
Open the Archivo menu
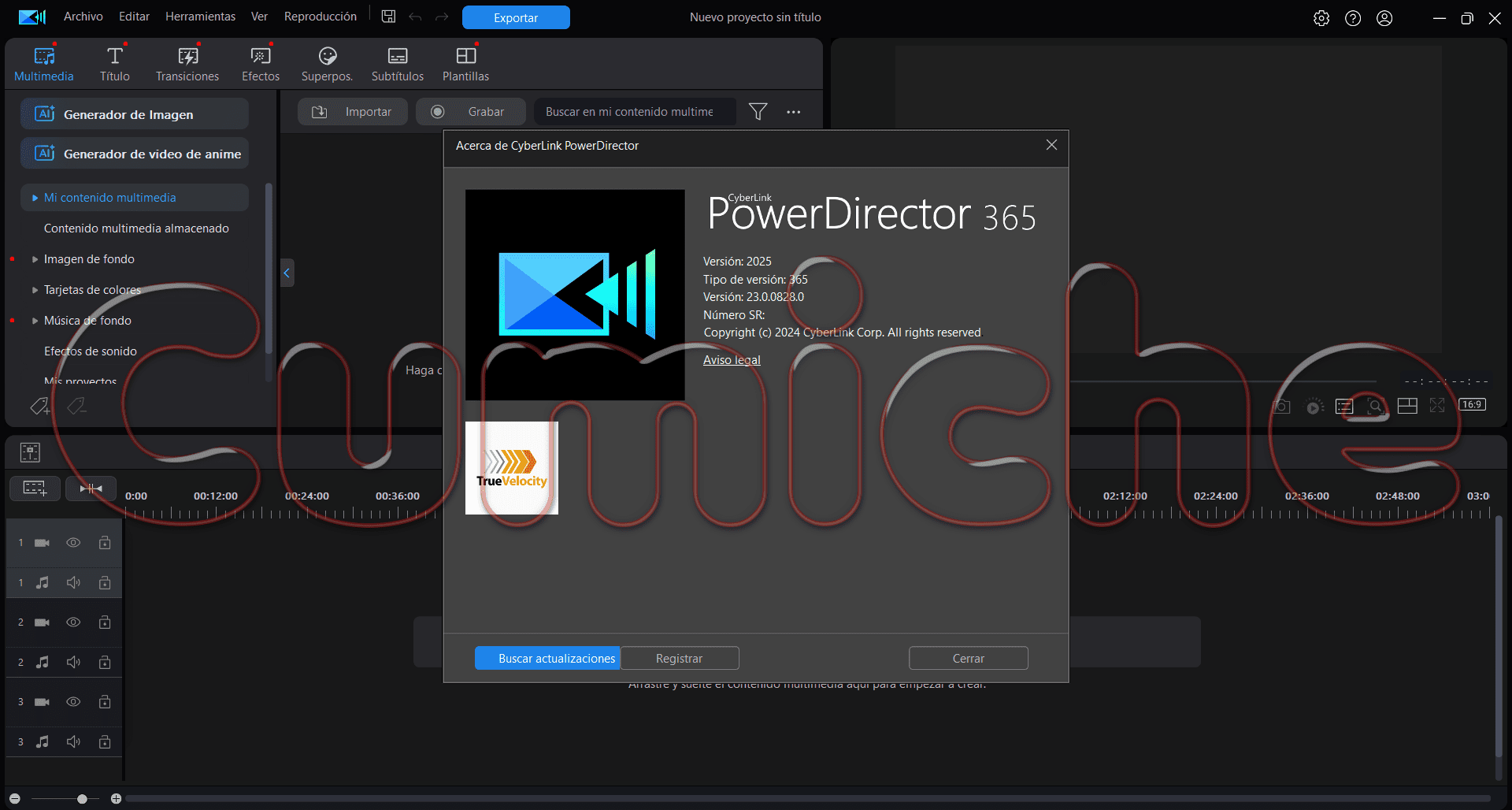(83, 17)
